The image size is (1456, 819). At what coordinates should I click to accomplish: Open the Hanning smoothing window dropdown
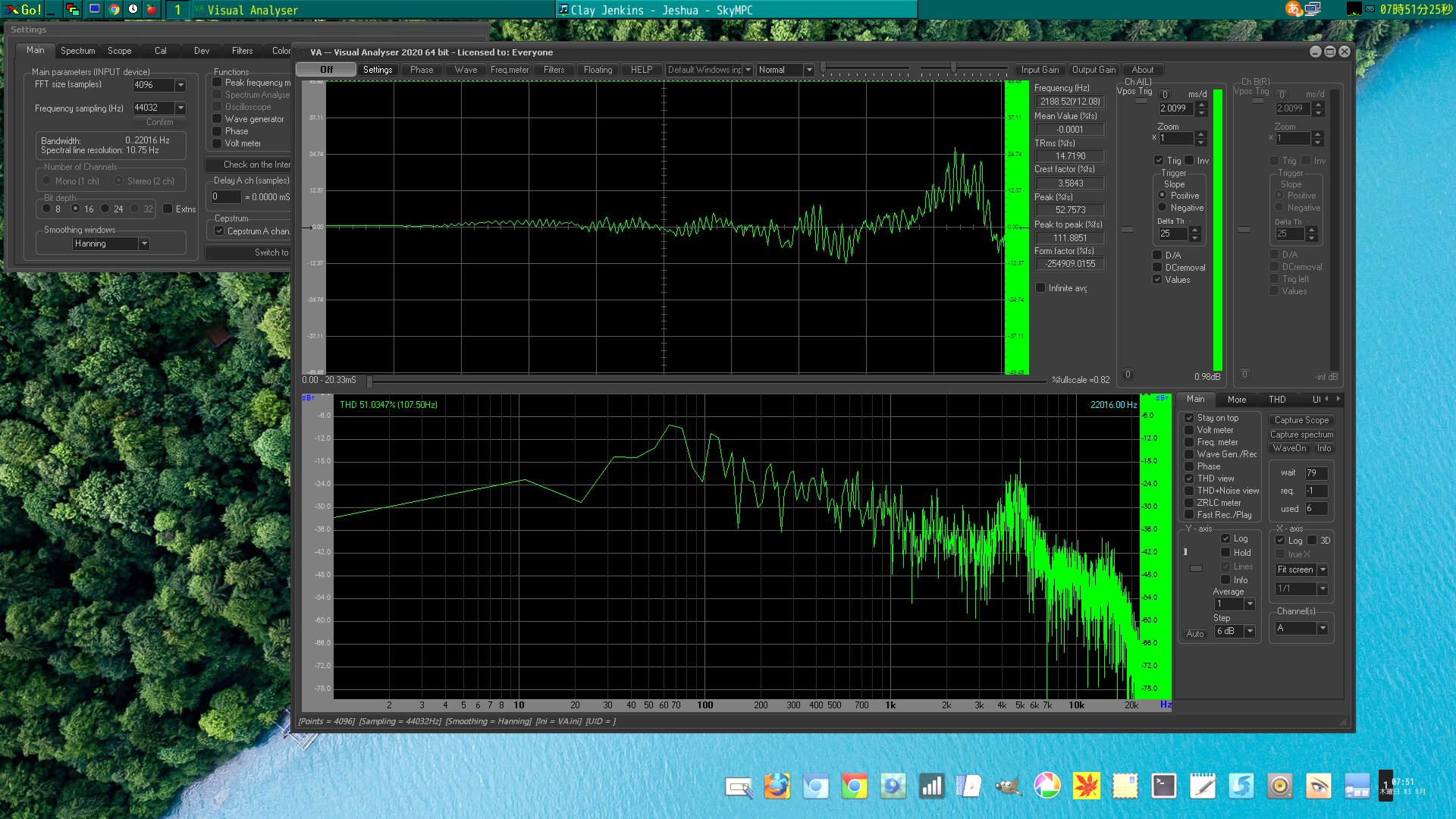[x=143, y=243]
